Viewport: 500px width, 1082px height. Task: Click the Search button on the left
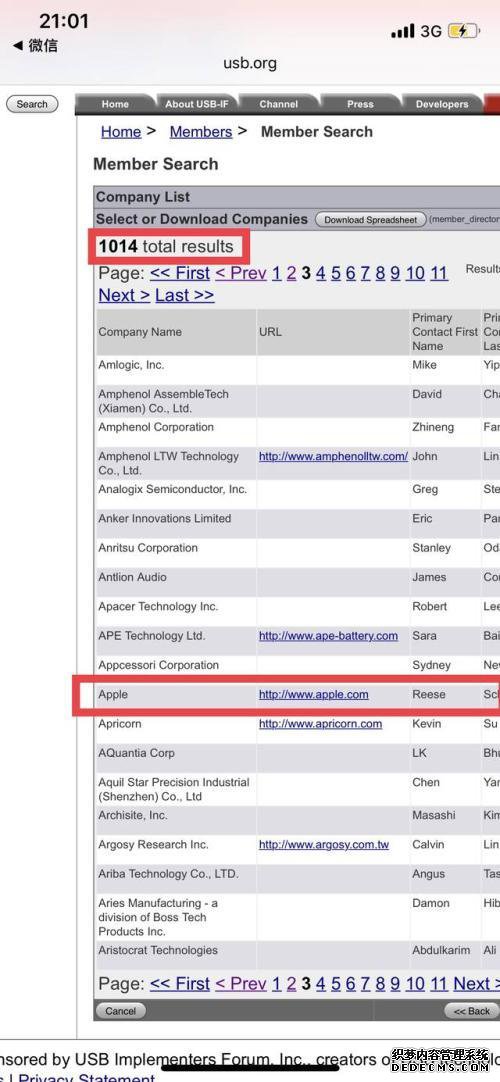pyautogui.click(x=32, y=104)
